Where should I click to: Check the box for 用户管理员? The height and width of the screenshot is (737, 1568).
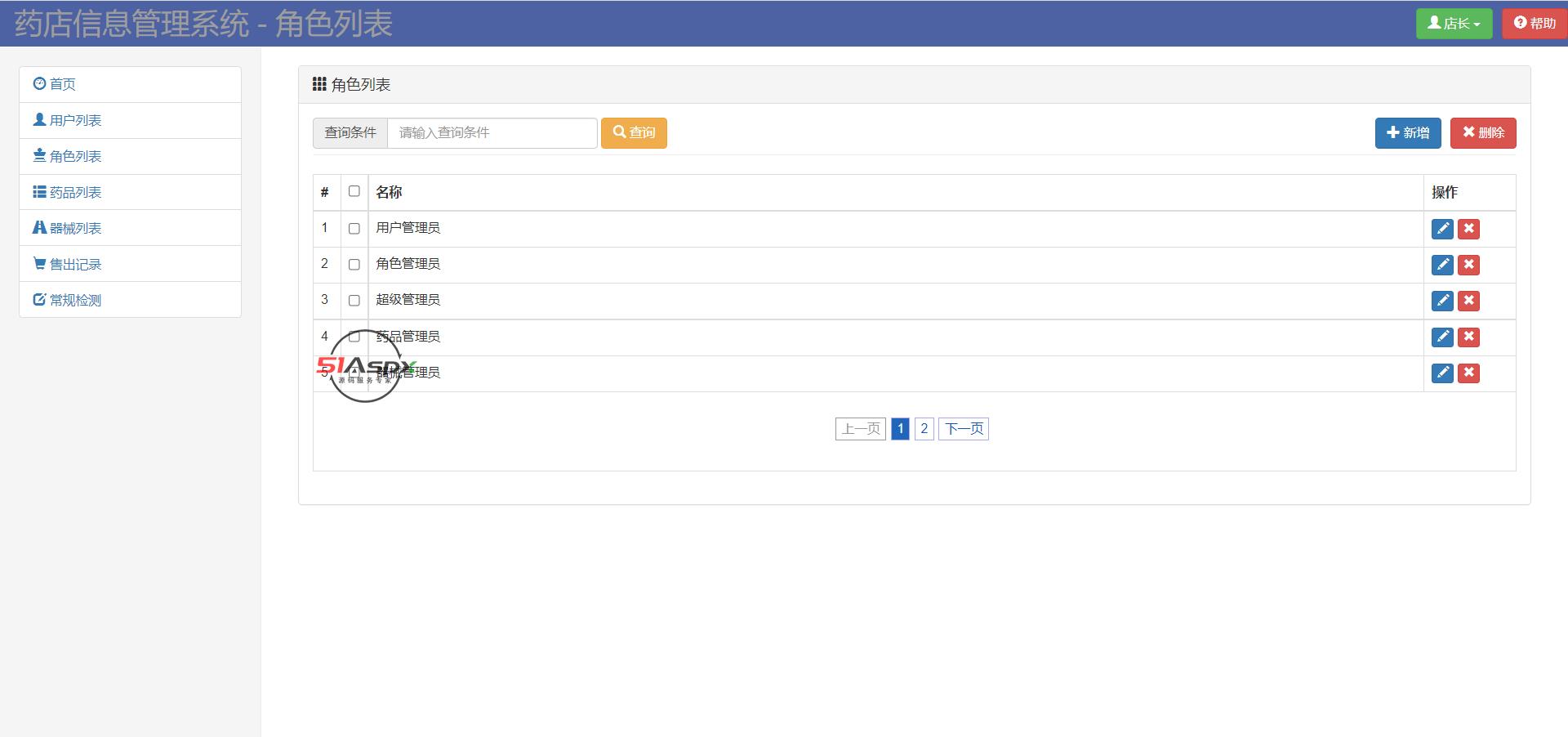click(354, 229)
